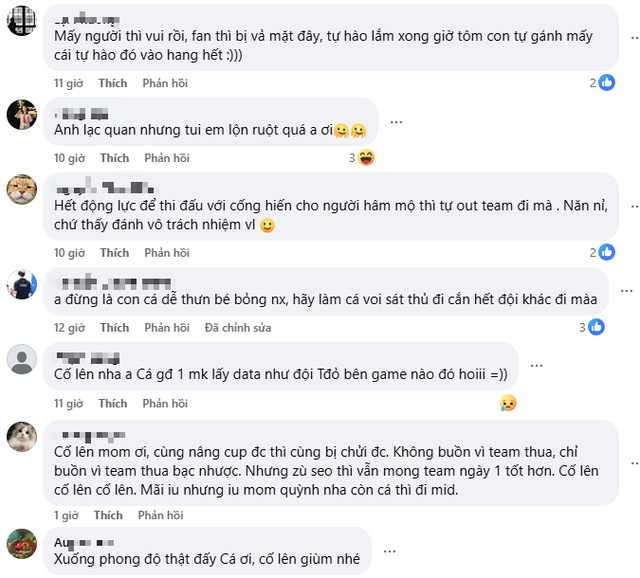Click the "12 giờ" comment timestamp
Image resolution: width=640 pixels, height=578 pixels.
[x=69, y=328]
